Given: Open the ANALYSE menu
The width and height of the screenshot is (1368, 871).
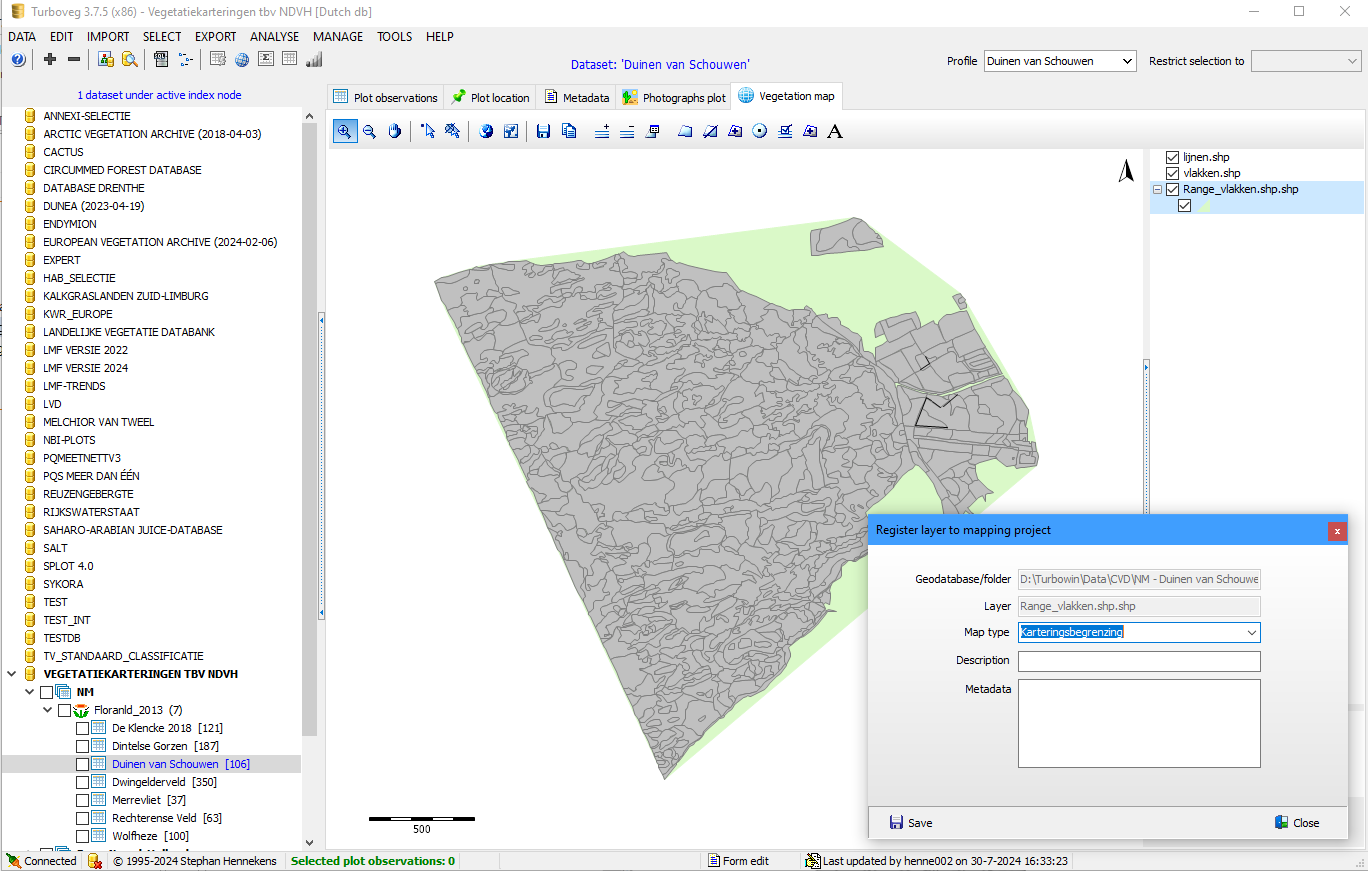Looking at the screenshot, I should [x=274, y=36].
